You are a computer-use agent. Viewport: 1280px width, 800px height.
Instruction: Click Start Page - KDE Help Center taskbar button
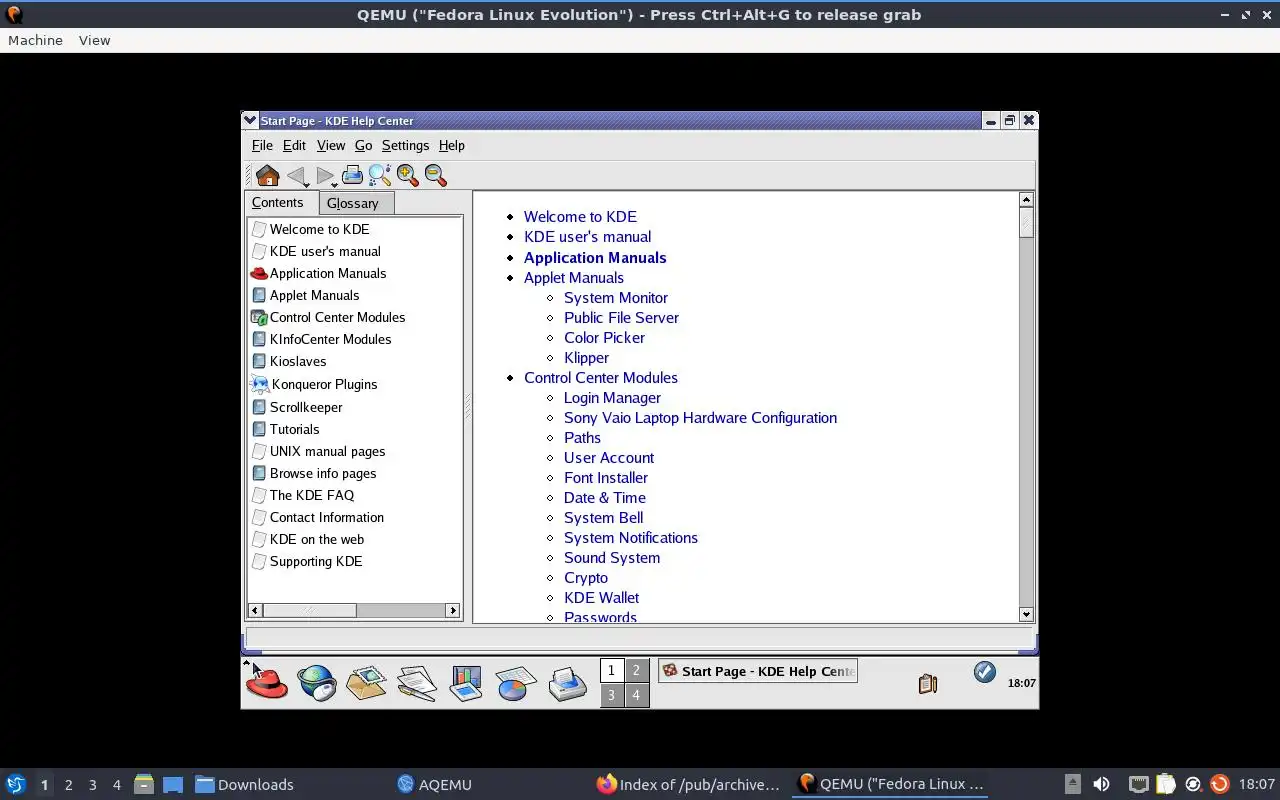pos(758,671)
